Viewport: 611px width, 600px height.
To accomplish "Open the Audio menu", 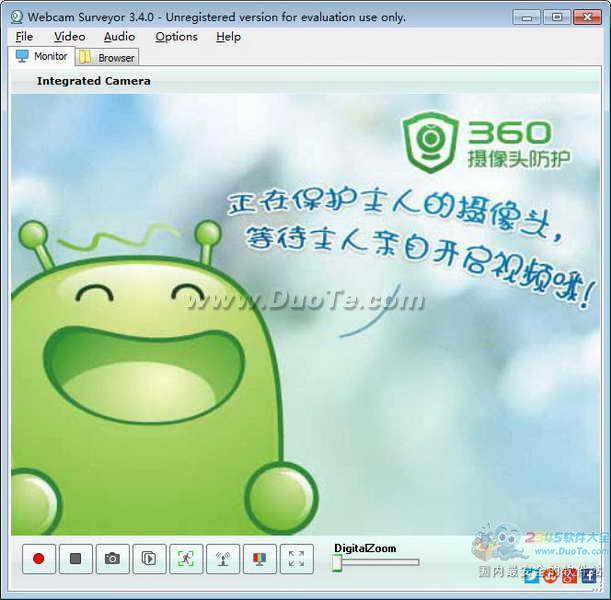I will [120, 37].
